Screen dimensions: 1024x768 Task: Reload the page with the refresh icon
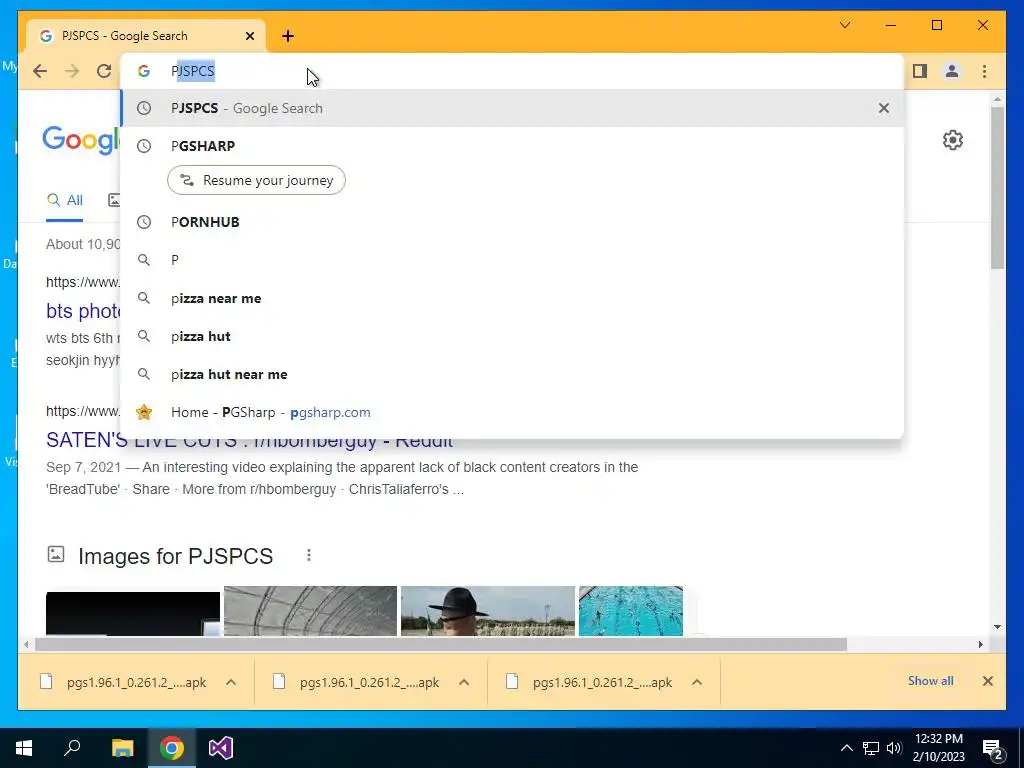(x=104, y=71)
